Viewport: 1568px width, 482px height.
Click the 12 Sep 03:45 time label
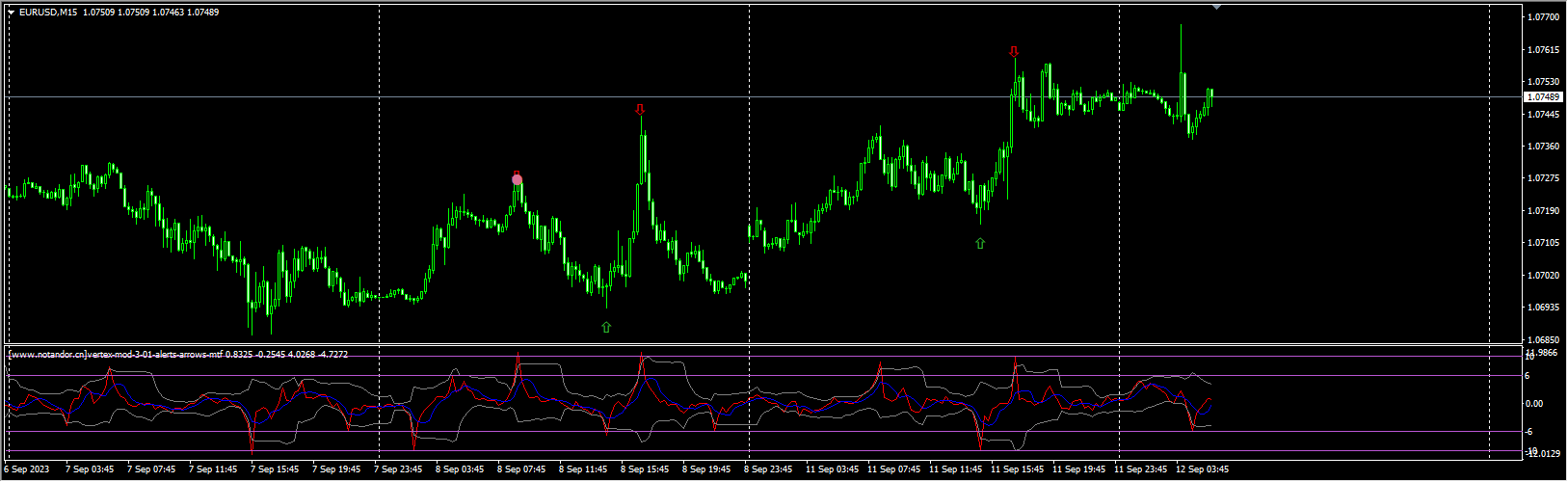1202,470
